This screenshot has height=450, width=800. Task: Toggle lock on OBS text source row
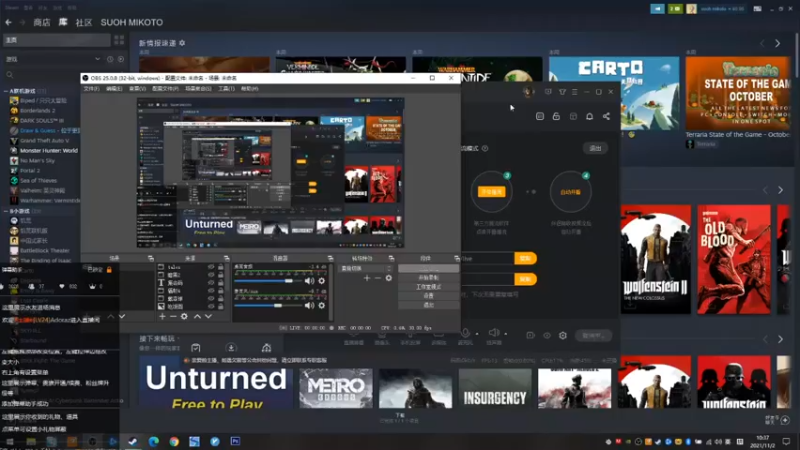point(220,283)
